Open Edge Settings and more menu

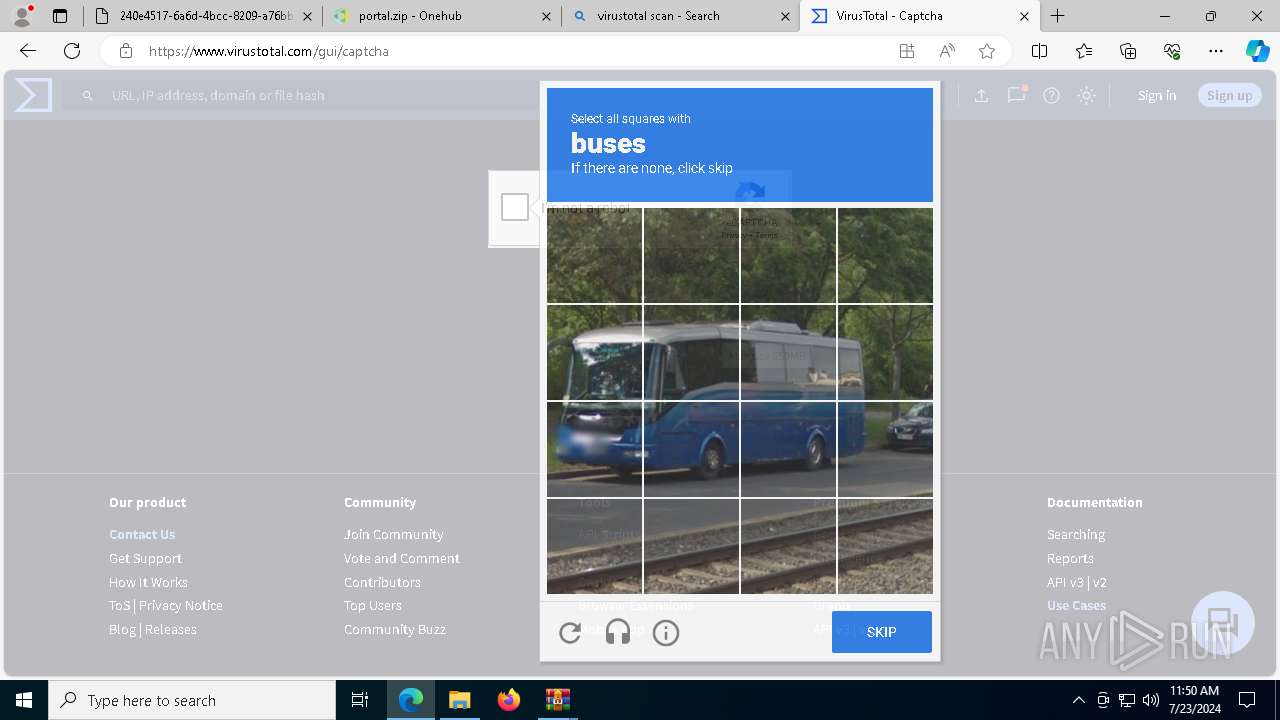coord(1216,51)
